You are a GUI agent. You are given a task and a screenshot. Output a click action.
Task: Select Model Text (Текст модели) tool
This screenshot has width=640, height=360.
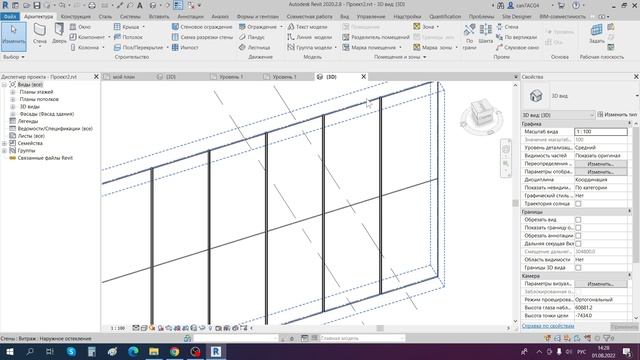tap(307, 27)
